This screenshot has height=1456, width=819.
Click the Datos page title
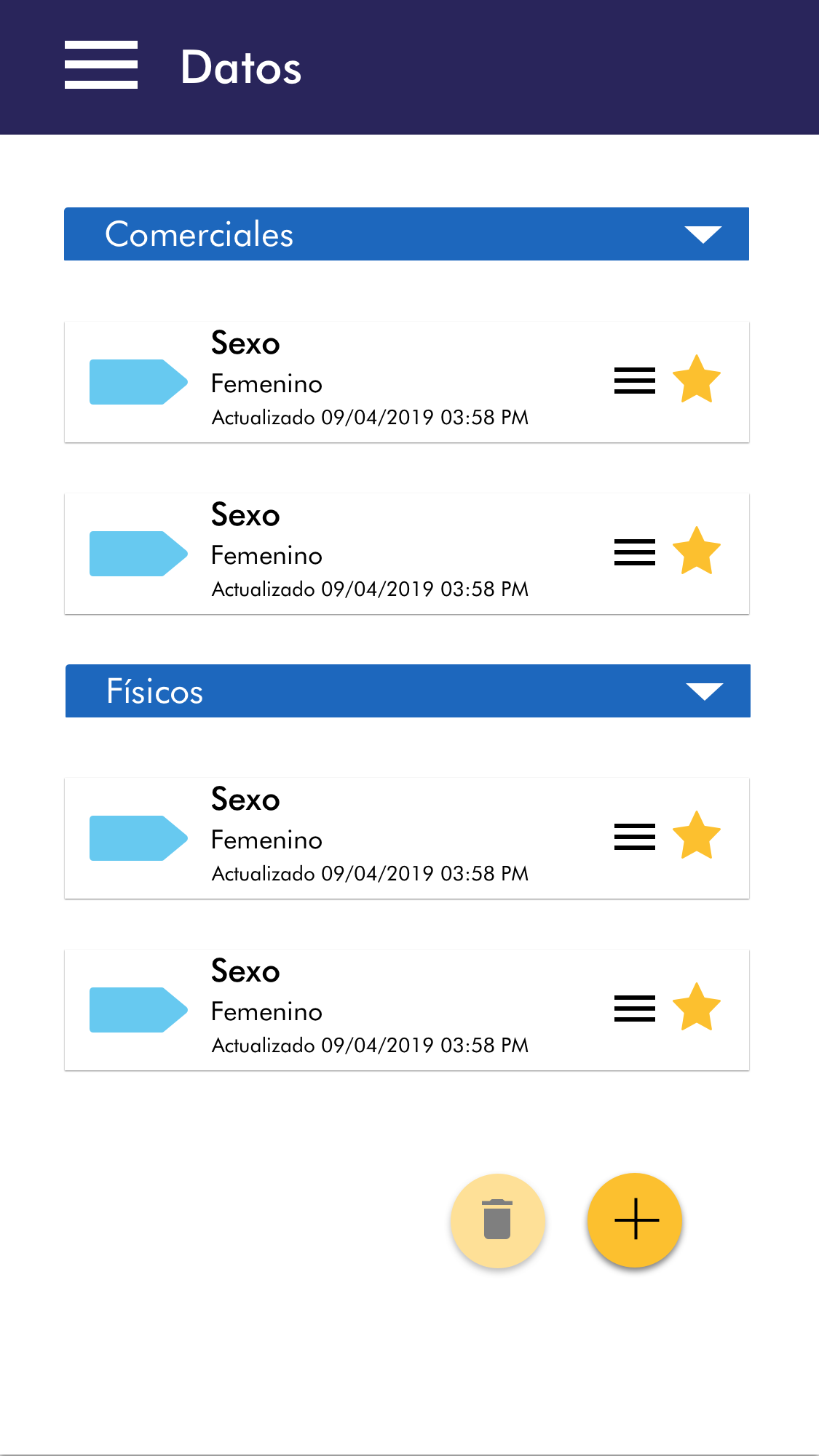pos(241,68)
